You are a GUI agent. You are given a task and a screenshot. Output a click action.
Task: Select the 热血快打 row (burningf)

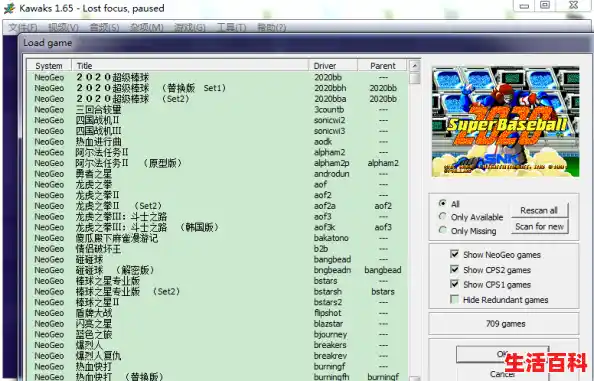pos(218,367)
